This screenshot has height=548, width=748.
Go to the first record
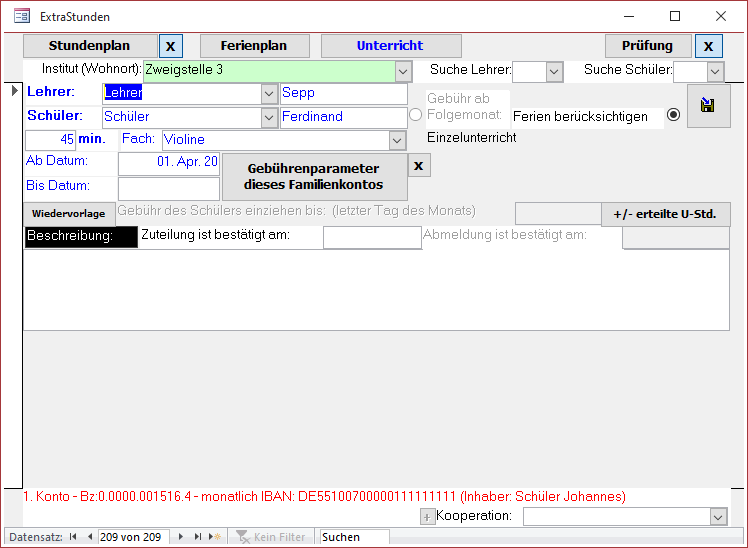73,537
